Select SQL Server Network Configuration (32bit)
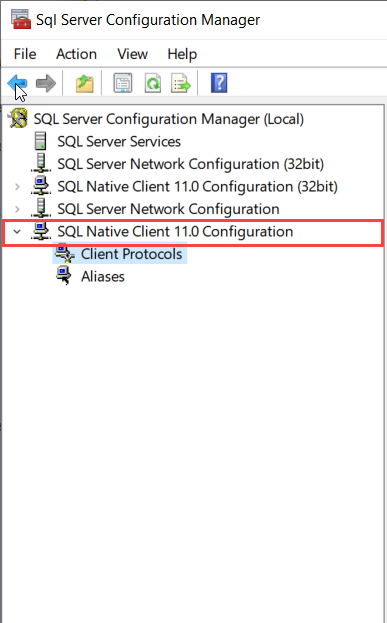The width and height of the screenshot is (387, 623). 191,164
